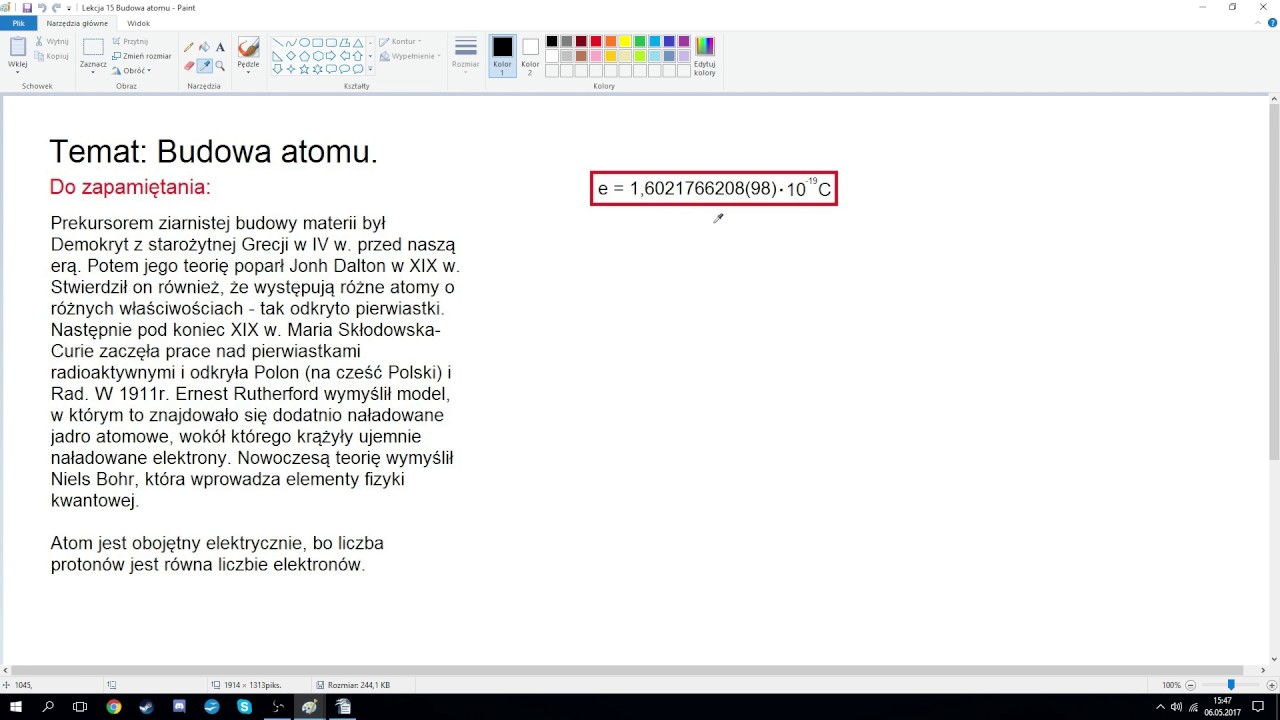Select the Fill with color bucket tool
Image resolution: width=1280 pixels, height=720 pixels.
coord(204,47)
